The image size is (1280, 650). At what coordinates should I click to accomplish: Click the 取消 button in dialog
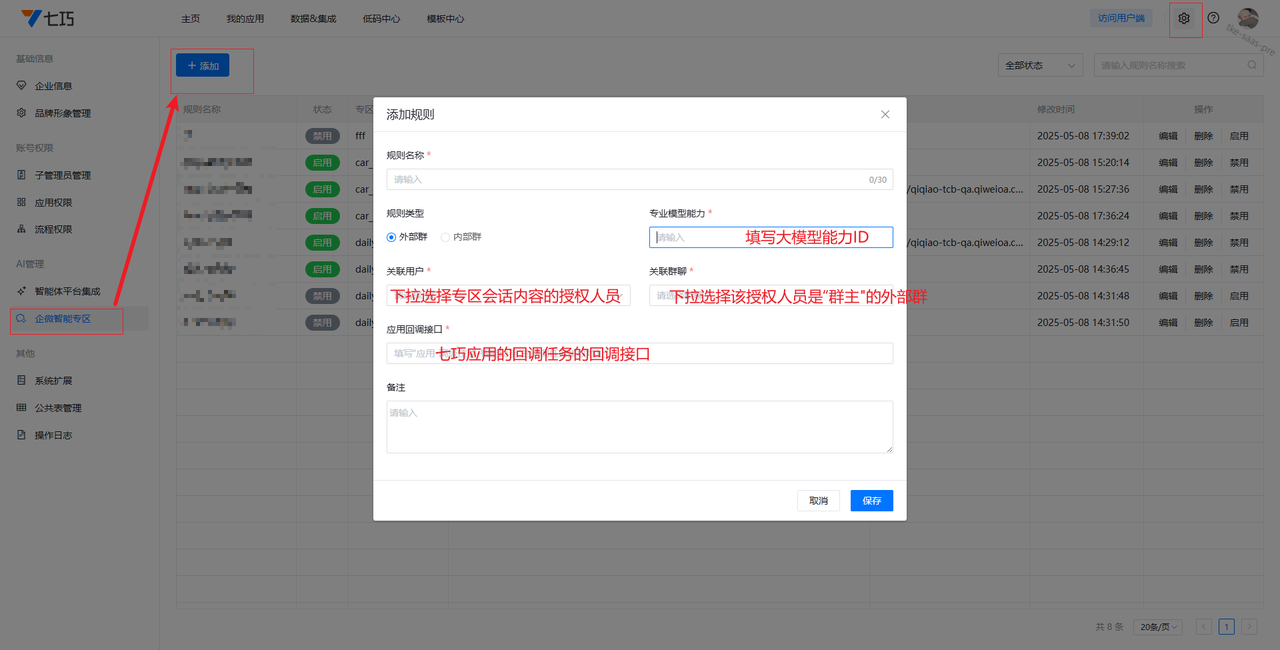click(818, 501)
